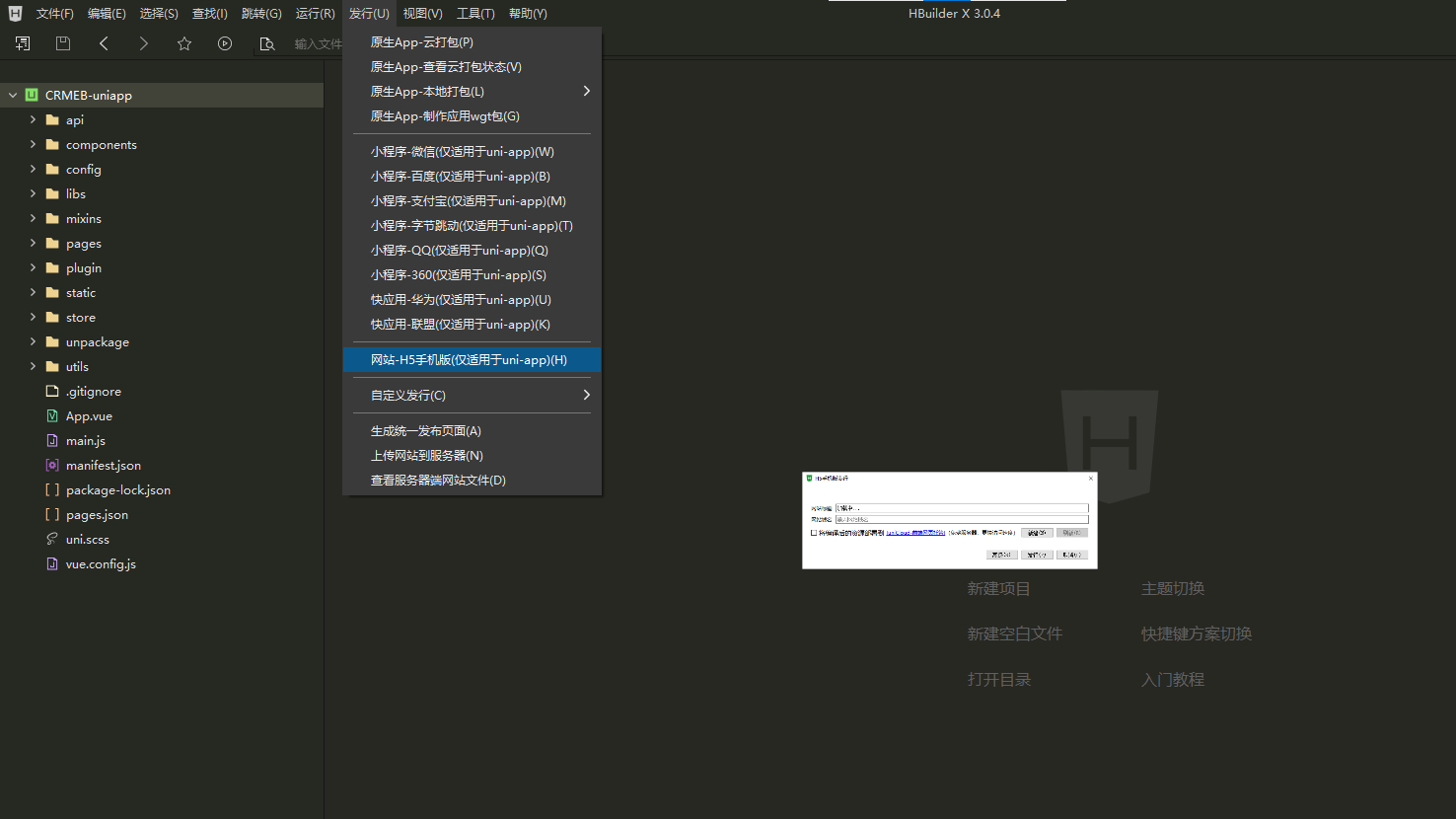Click the api folder icon
The image size is (1456, 819).
point(52,119)
